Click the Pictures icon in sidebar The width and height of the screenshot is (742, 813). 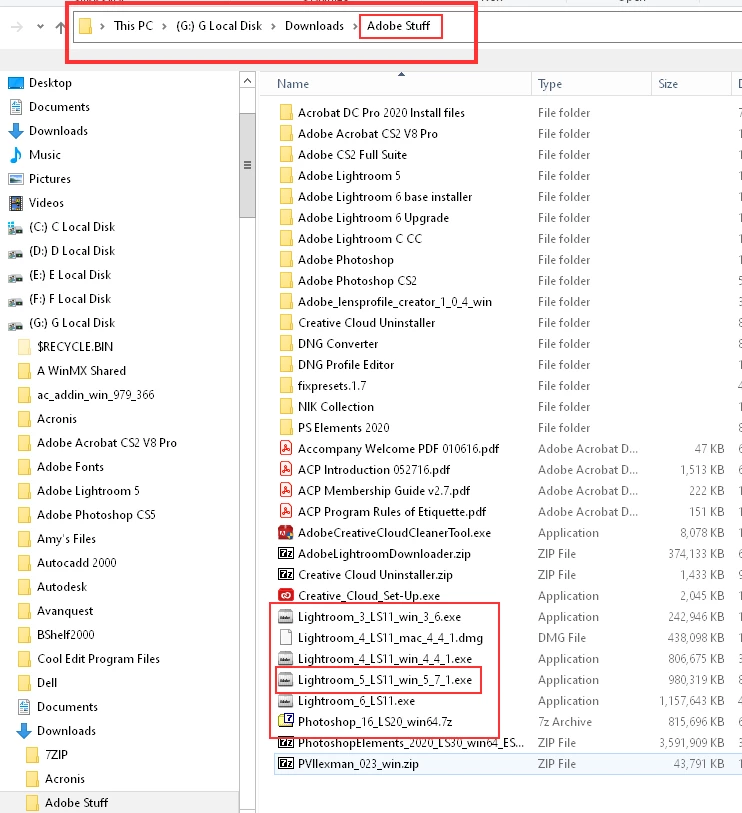[16, 179]
